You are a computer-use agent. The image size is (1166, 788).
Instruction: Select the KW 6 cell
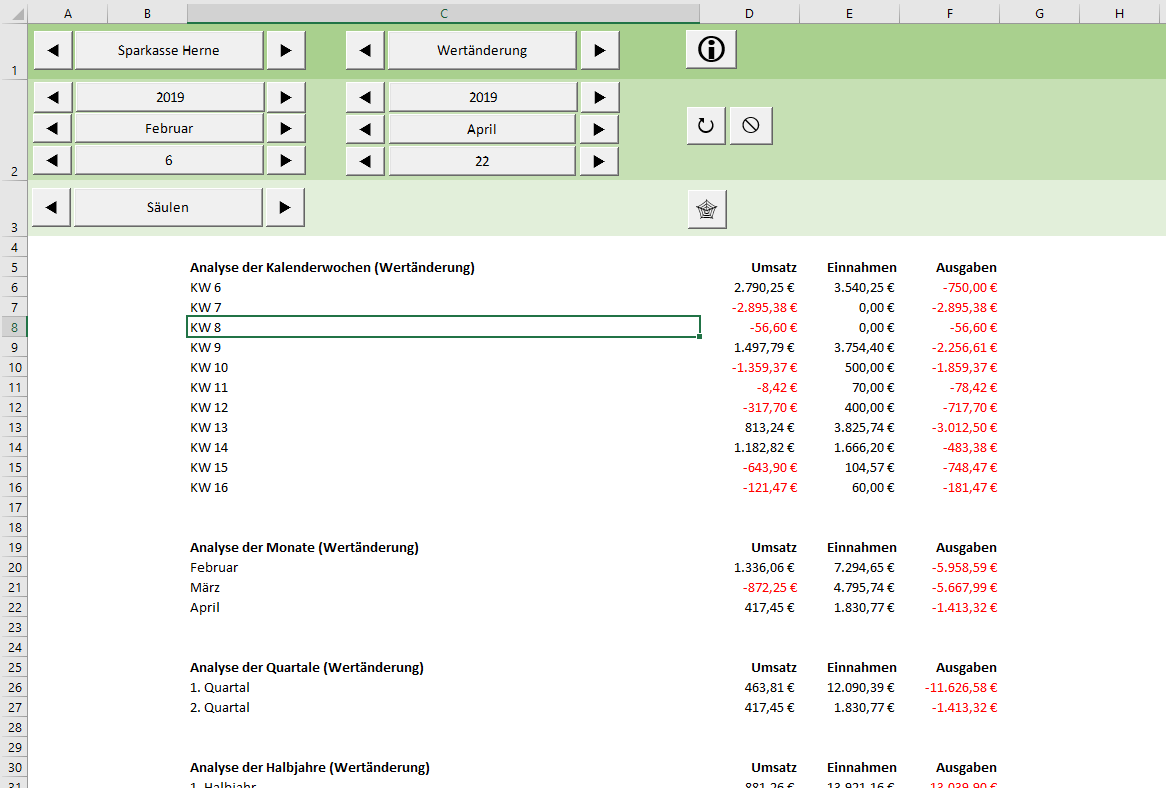pyautogui.click(x=443, y=288)
